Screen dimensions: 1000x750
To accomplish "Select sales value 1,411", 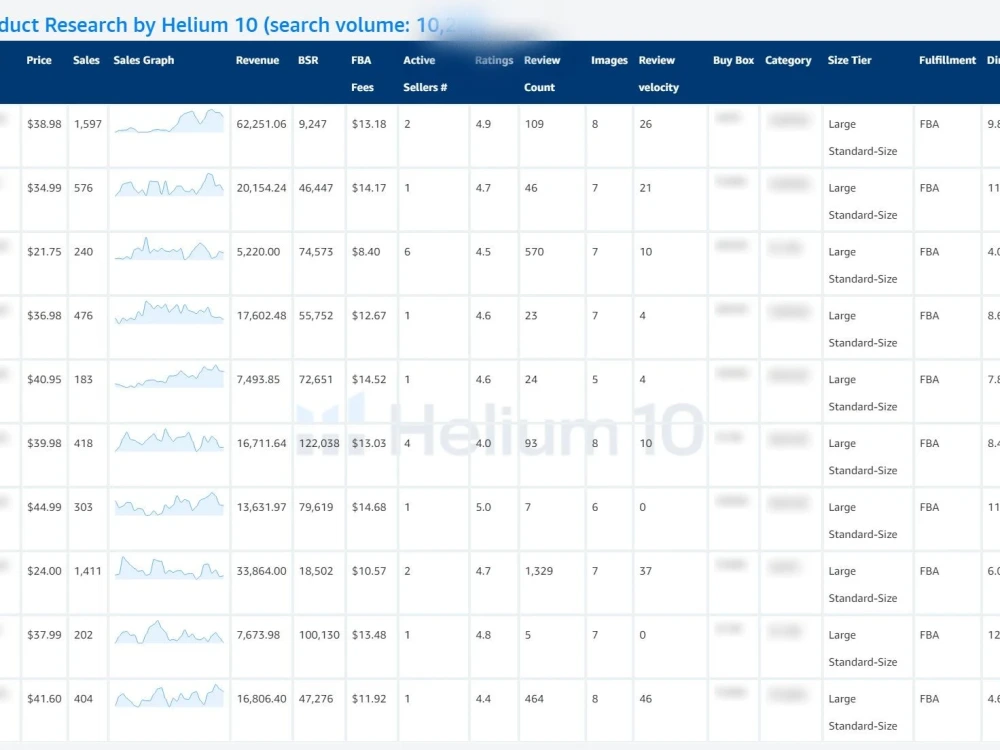I will pyautogui.click(x=87, y=570).
